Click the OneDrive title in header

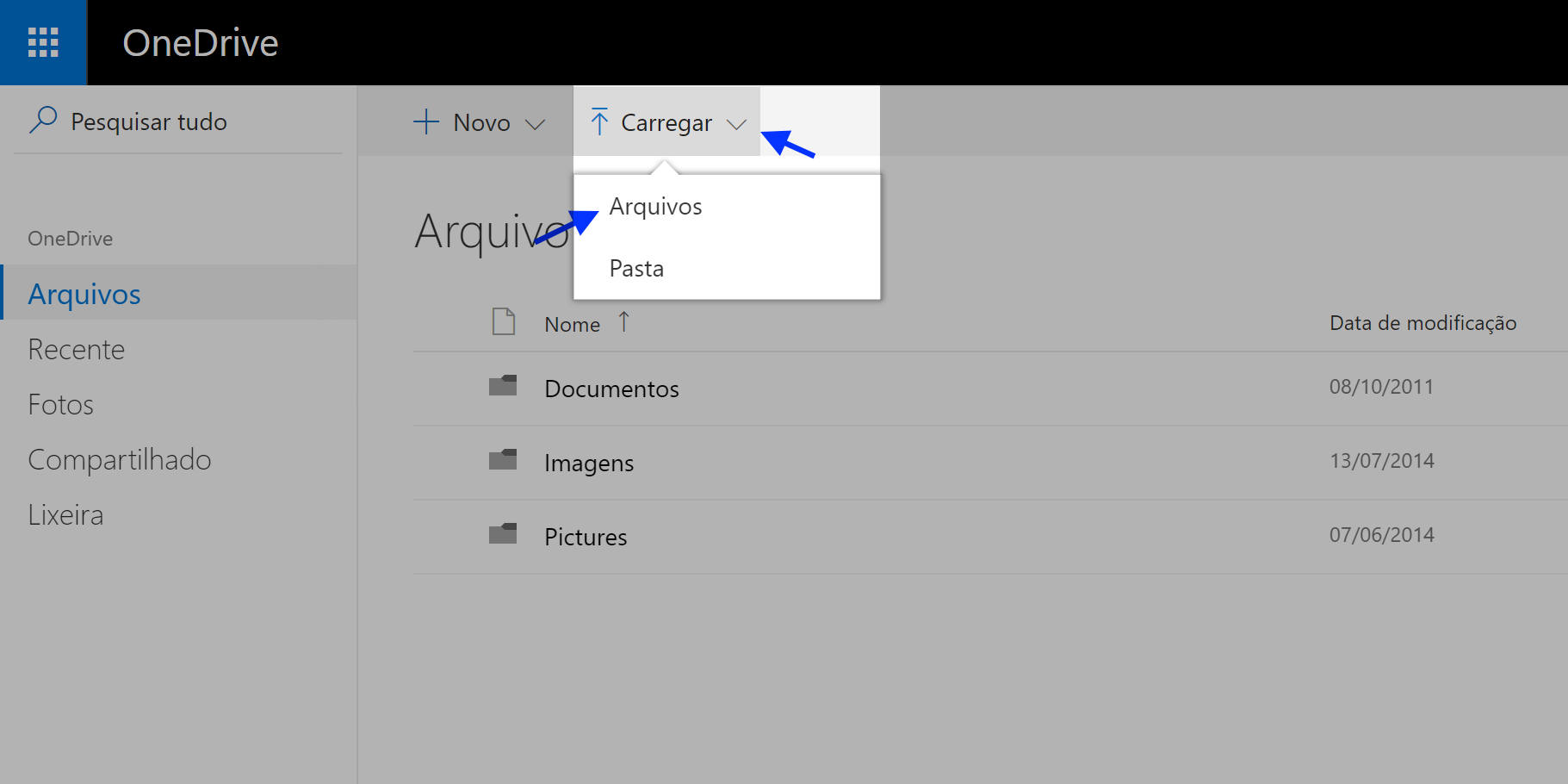(201, 43)
